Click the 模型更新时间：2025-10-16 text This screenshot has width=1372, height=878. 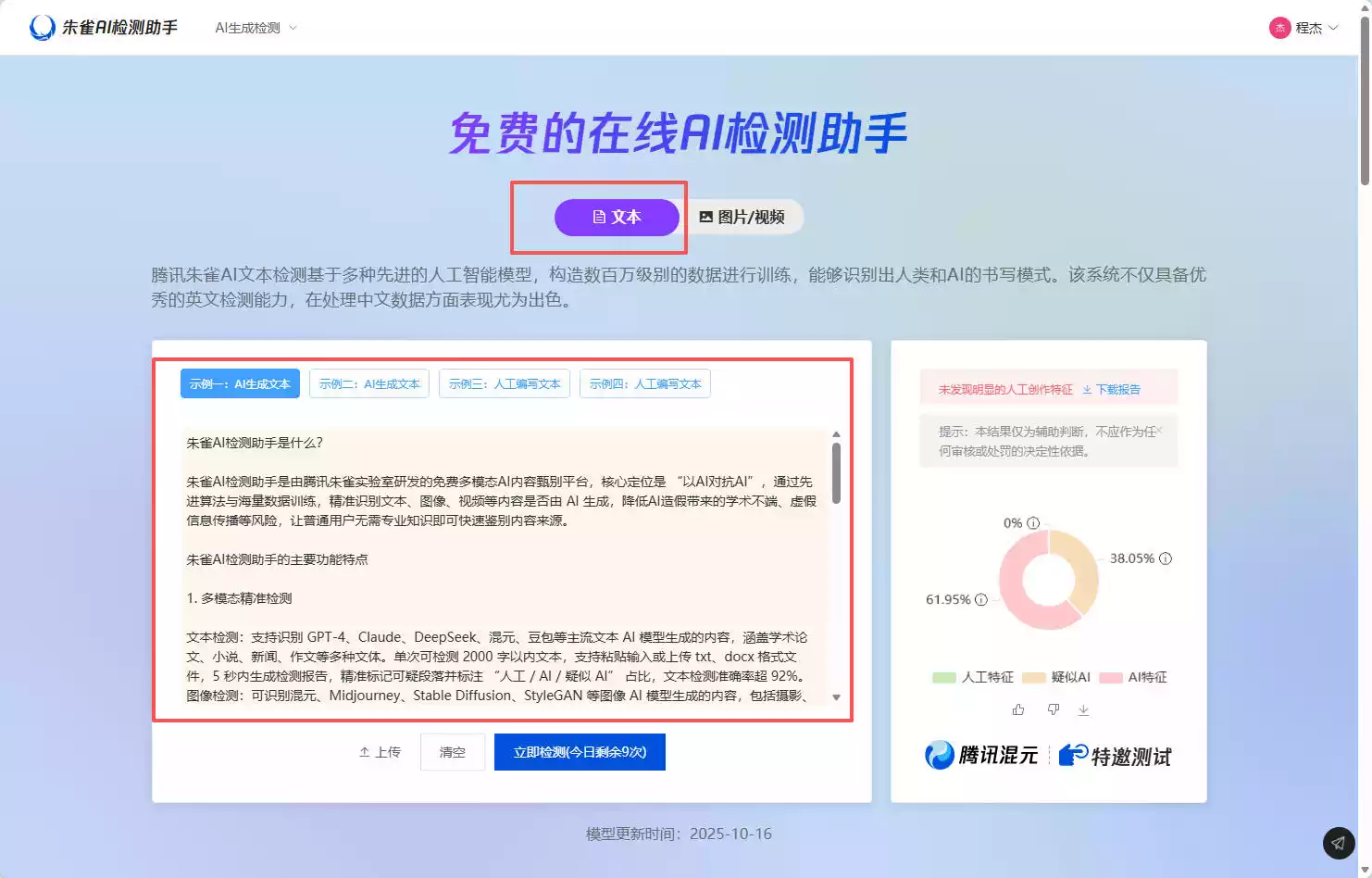tap(679, 834)
